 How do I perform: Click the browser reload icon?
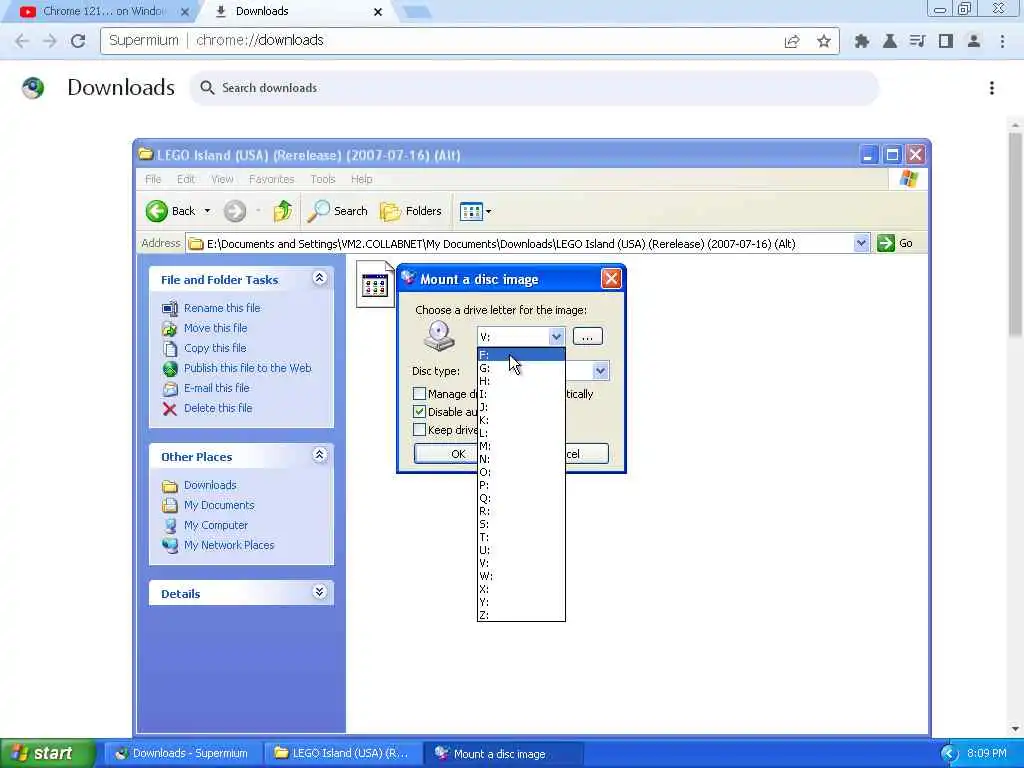78,40
